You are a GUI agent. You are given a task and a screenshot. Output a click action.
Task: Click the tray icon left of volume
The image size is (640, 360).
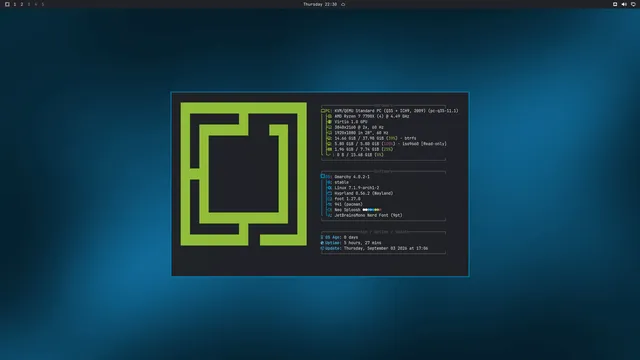pos(615,4)
